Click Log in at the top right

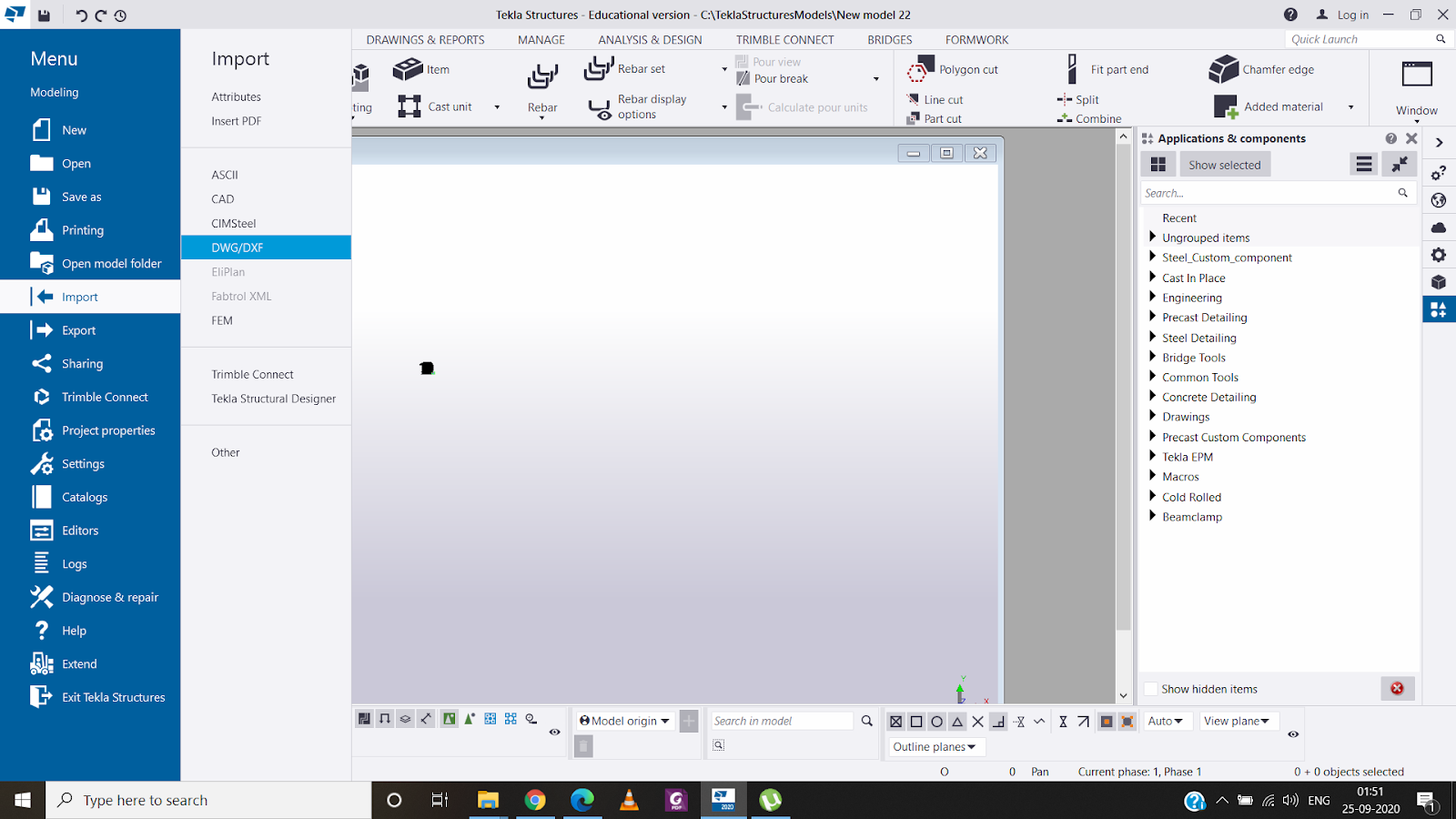pyautogui.click(x=1343, y=15)
